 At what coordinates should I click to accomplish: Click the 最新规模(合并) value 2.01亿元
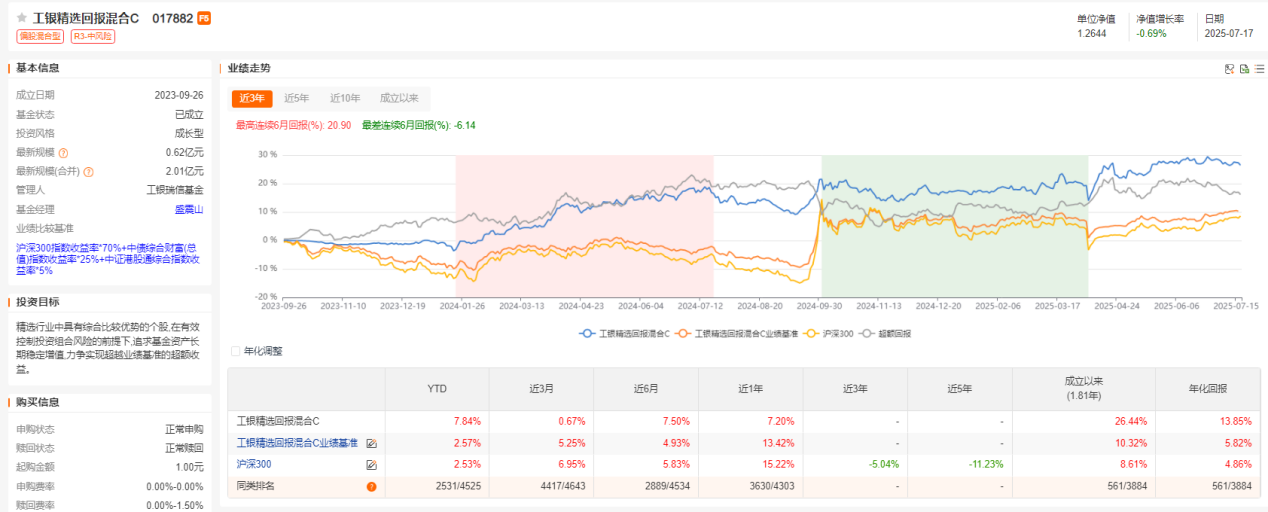click(x=185, y=172)
